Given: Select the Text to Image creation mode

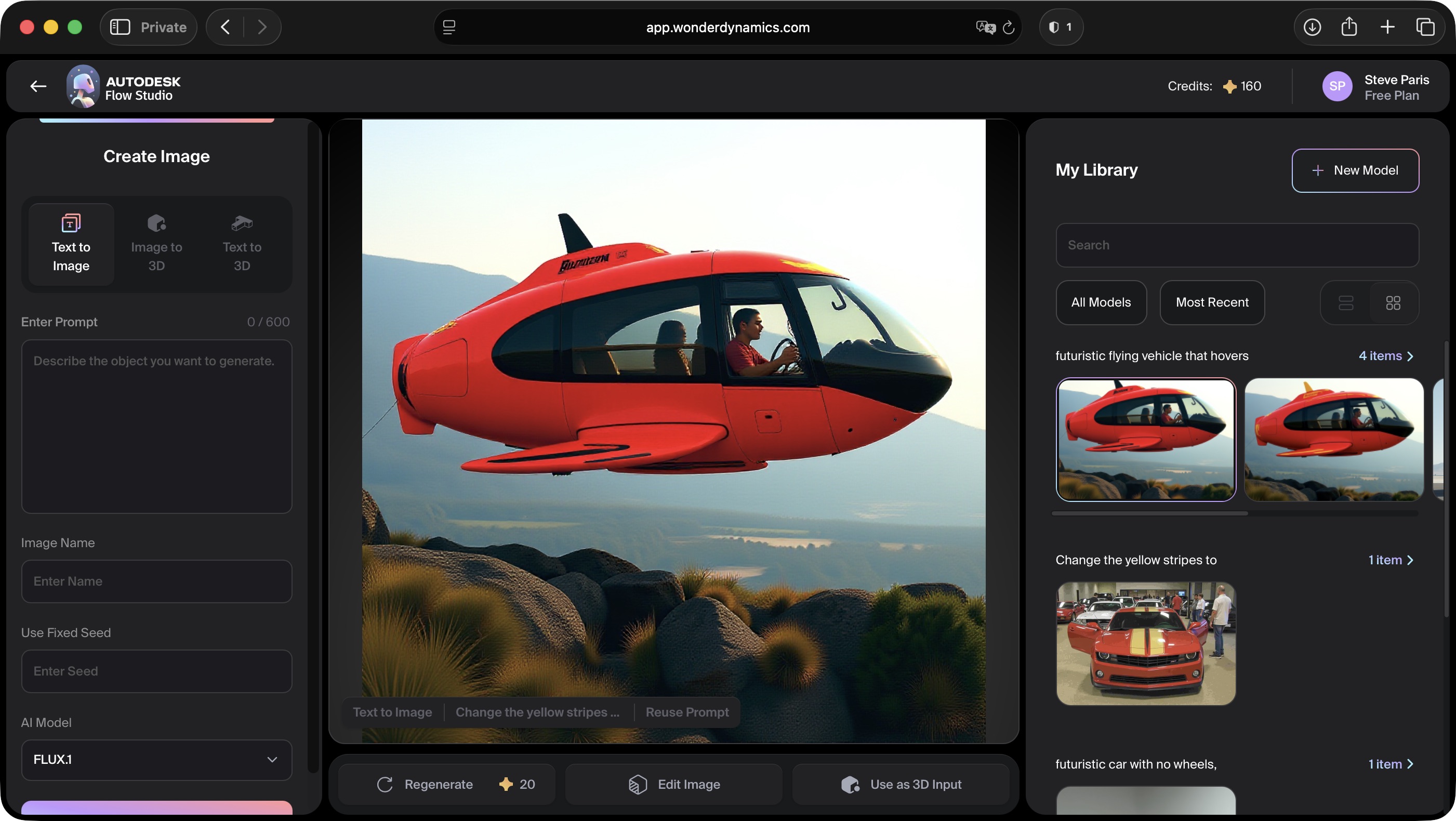Looking at the screenshot, I should [70, 245].
